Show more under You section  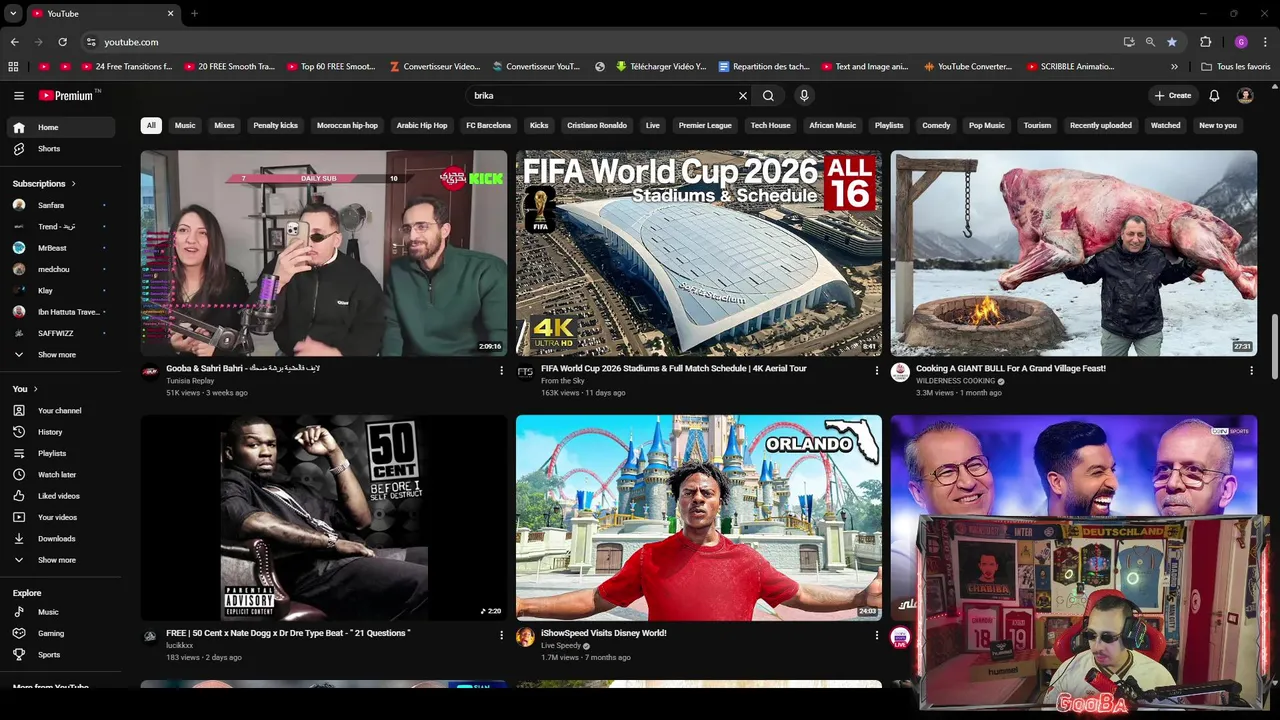point(62,560)
